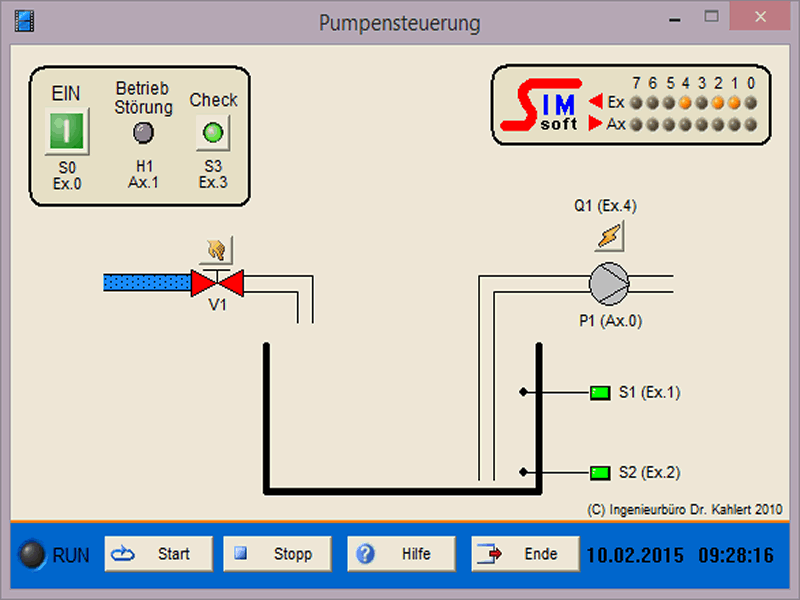Click the Ax bit 7 output LED

pos(637,125)
